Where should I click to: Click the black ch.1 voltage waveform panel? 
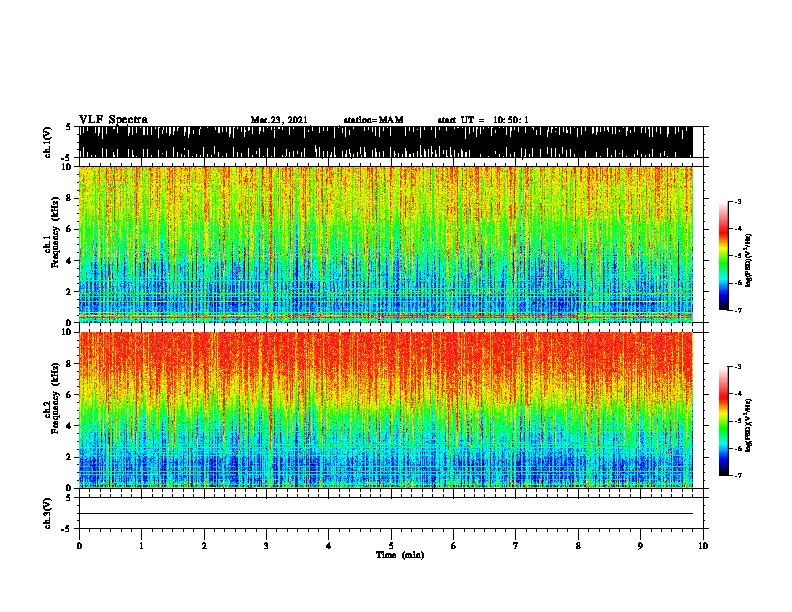[x=385, y=142]
